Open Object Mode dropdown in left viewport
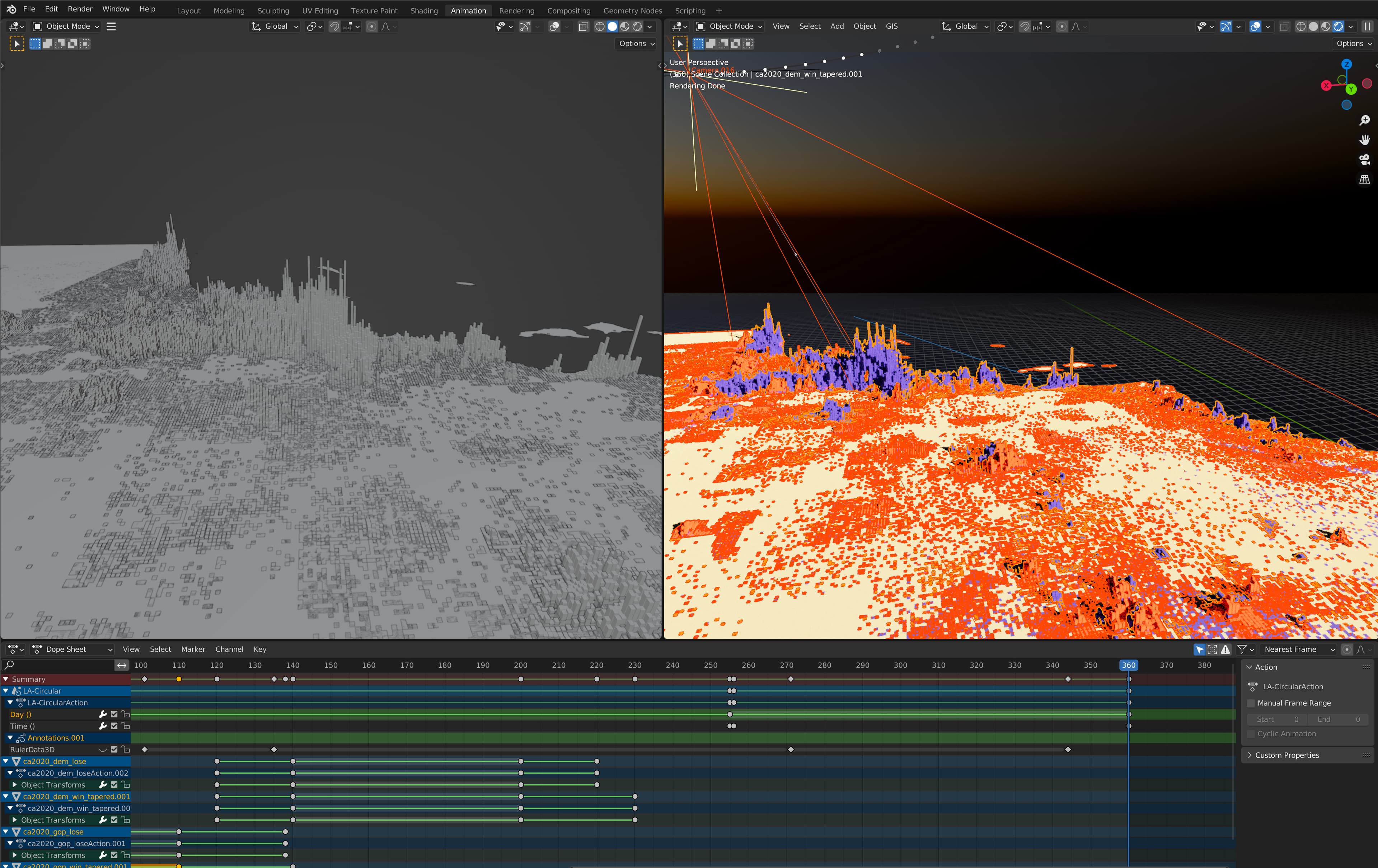The width and height of the screenshot is (1378, 868). click(66, 26)
